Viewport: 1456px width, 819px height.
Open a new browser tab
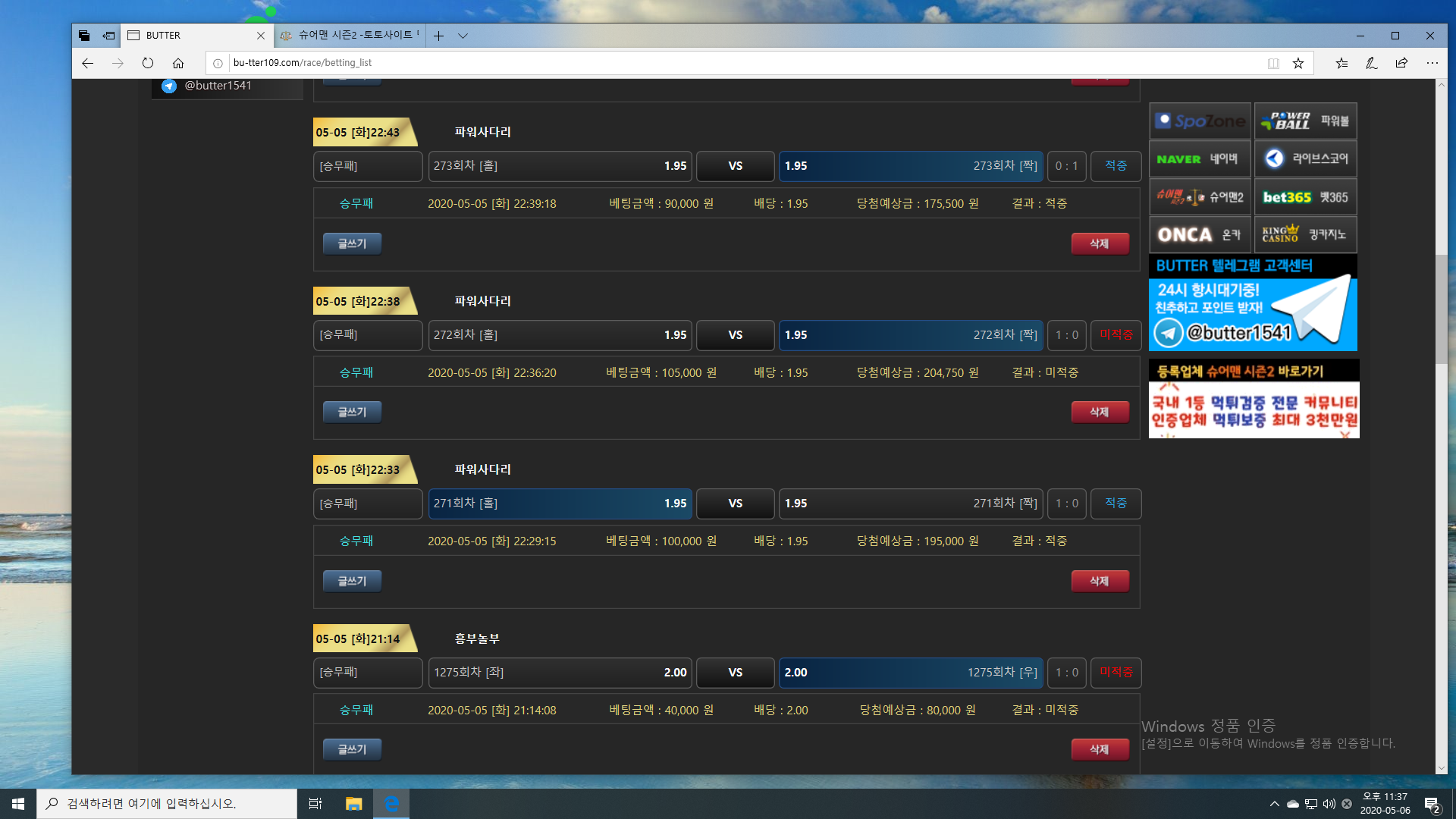click(x=438, y=36)
